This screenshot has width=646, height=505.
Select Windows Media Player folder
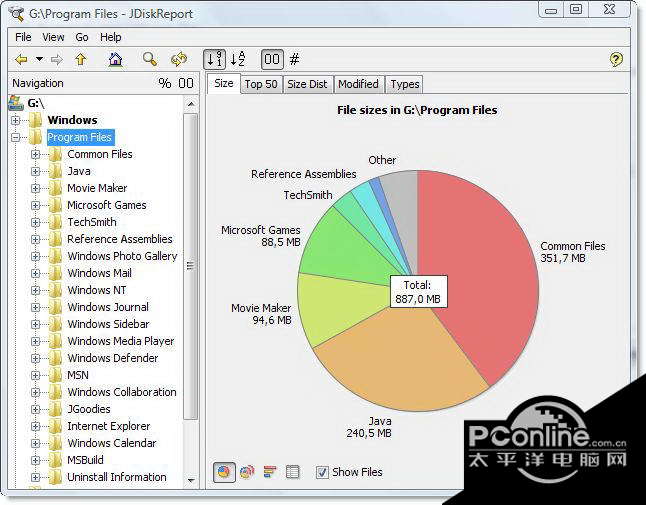121,341
